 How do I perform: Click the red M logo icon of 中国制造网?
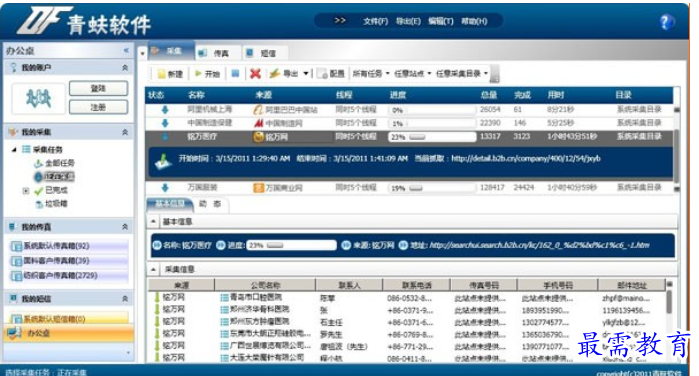pos(258,123)
